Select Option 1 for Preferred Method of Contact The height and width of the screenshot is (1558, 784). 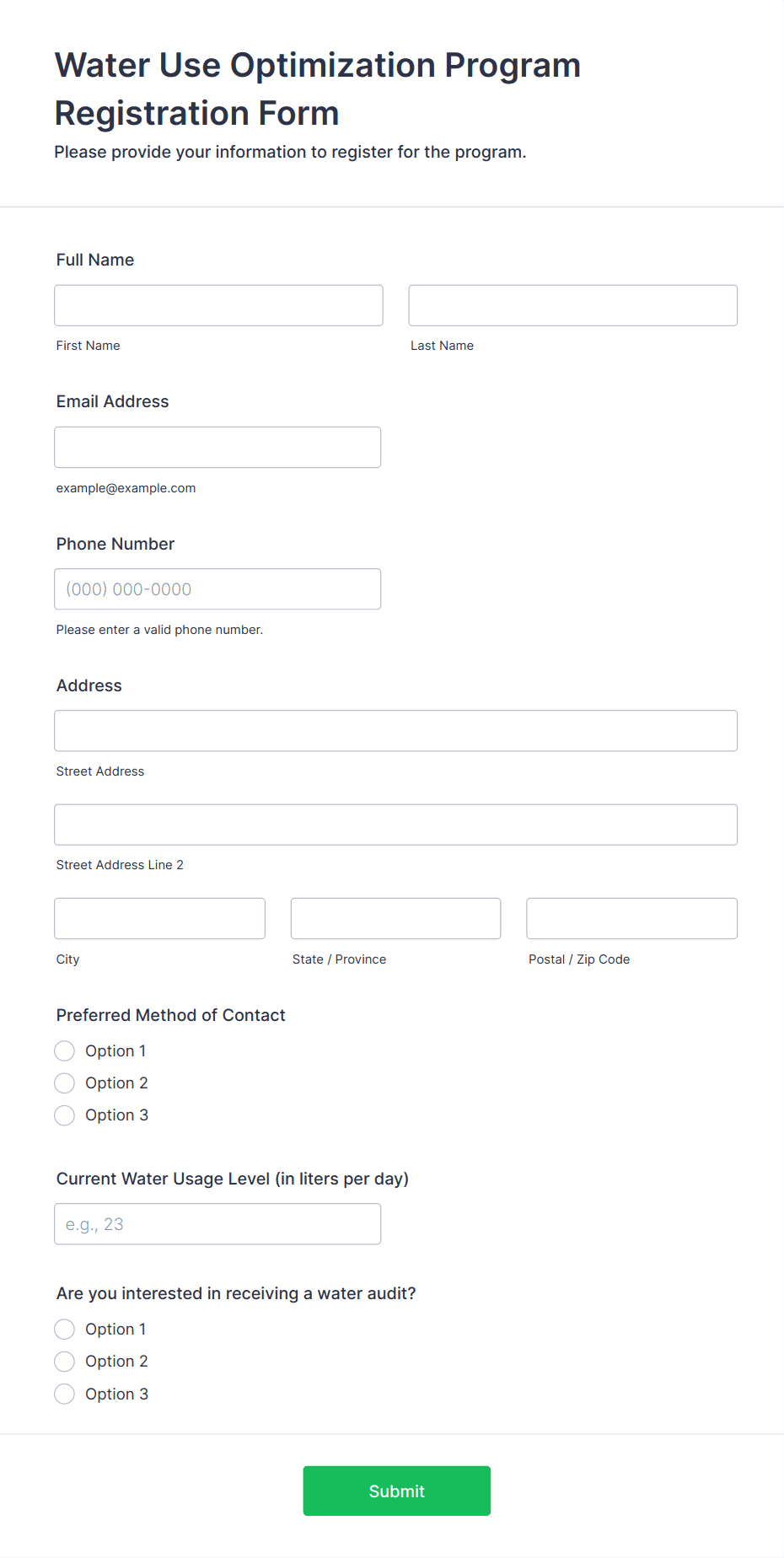point(65,1051)
